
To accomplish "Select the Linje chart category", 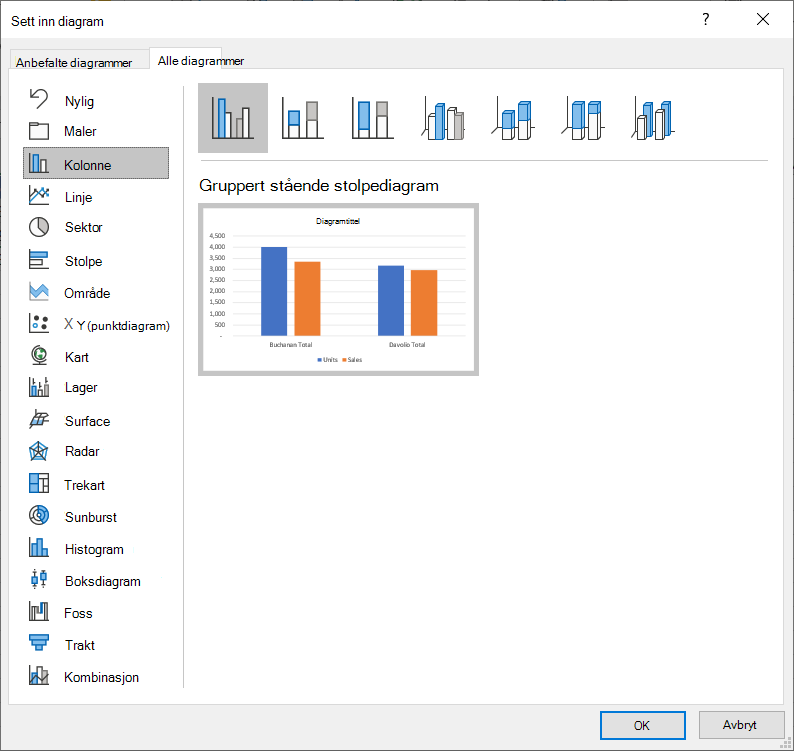I will pyautogui.click(x=96, y=196).
